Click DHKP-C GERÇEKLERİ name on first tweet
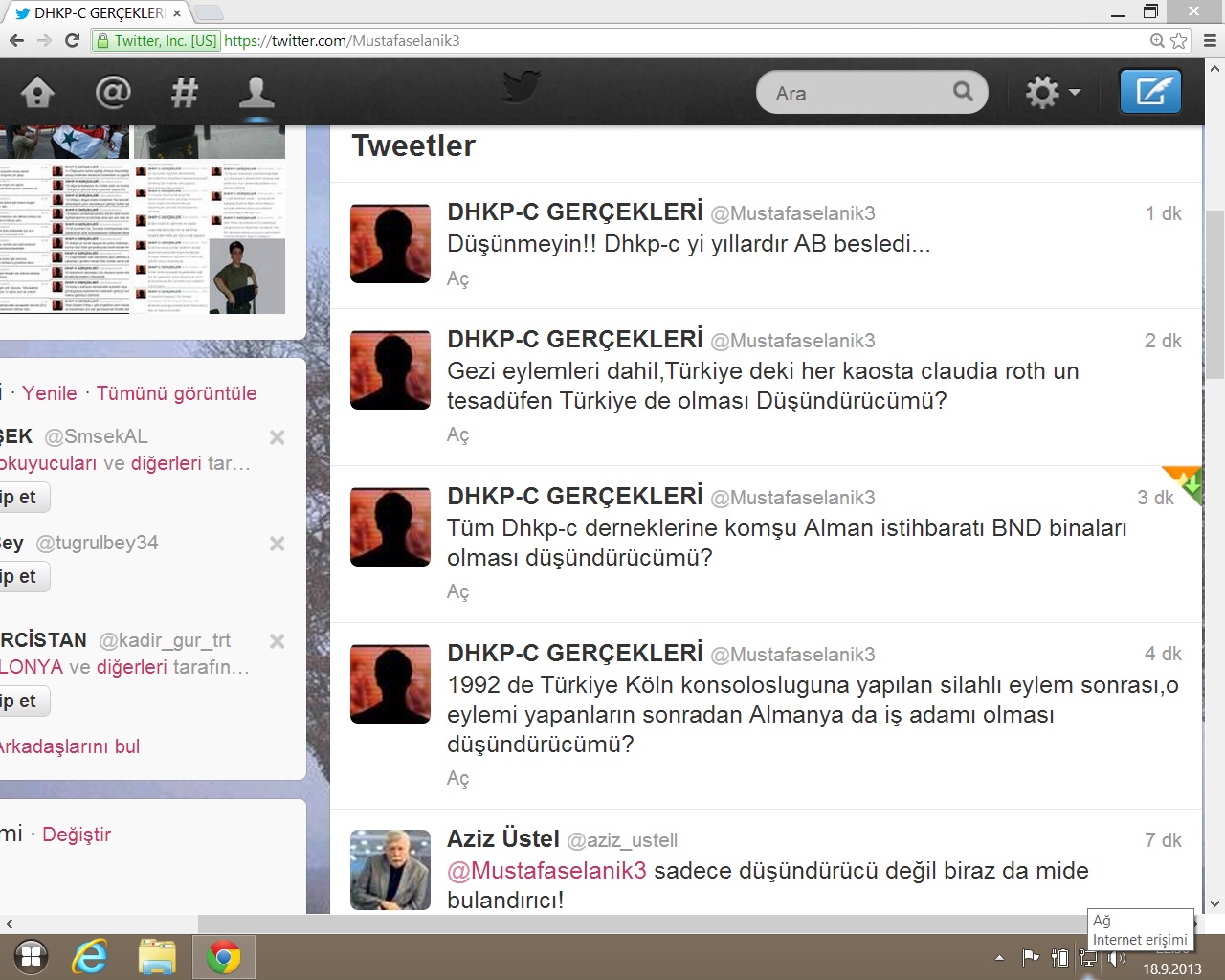 point(575,212)
